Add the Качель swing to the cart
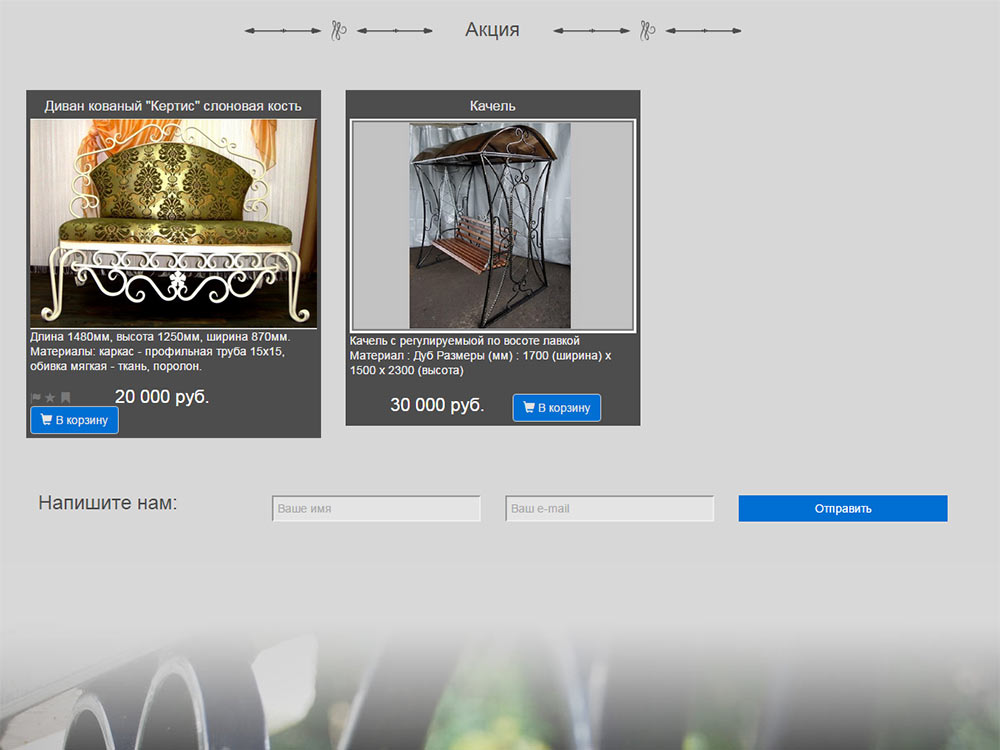This screenshot has height=750, width=1000. pos(557,408)
